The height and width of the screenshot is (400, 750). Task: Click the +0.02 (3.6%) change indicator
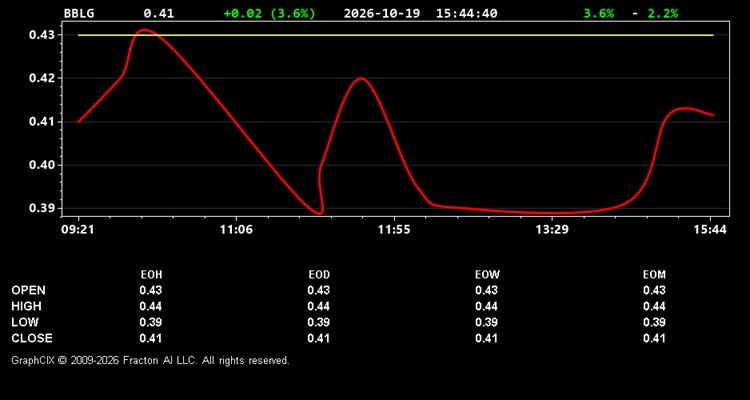tap(270, 13)
